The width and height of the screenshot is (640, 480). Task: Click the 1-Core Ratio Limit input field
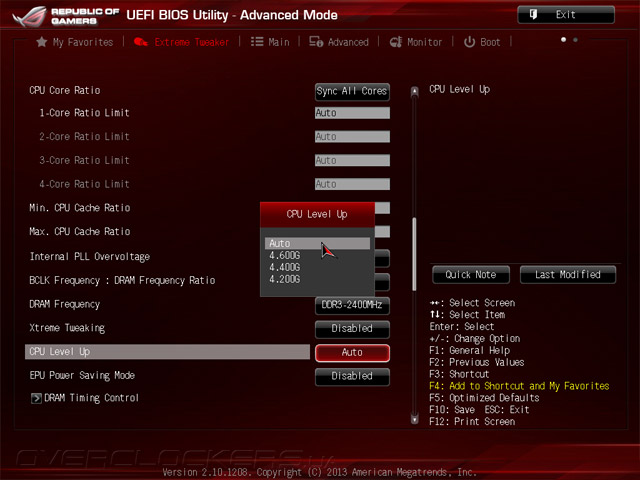pyautogui.click(x=352, y=113)
